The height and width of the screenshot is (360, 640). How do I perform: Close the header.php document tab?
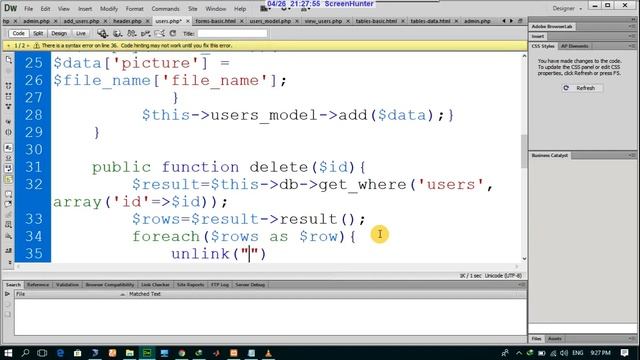click(147, 21)
